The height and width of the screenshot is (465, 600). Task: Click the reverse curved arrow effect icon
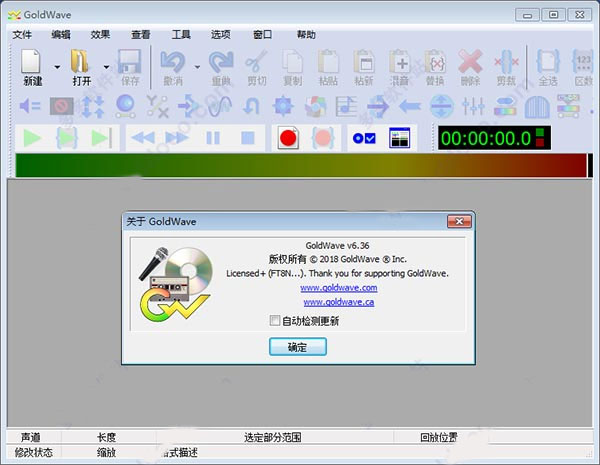click(x=251, y=106)
